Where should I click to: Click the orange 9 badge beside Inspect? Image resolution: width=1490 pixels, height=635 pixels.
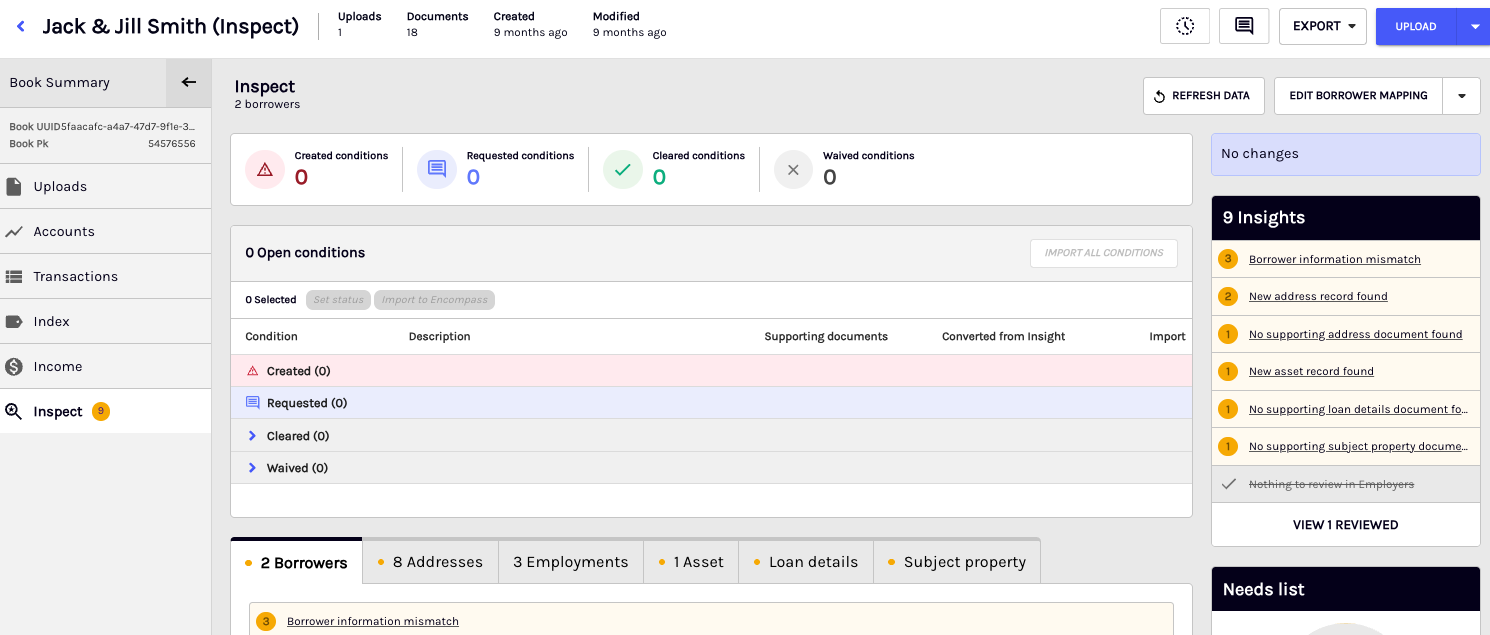coord(100,411)
